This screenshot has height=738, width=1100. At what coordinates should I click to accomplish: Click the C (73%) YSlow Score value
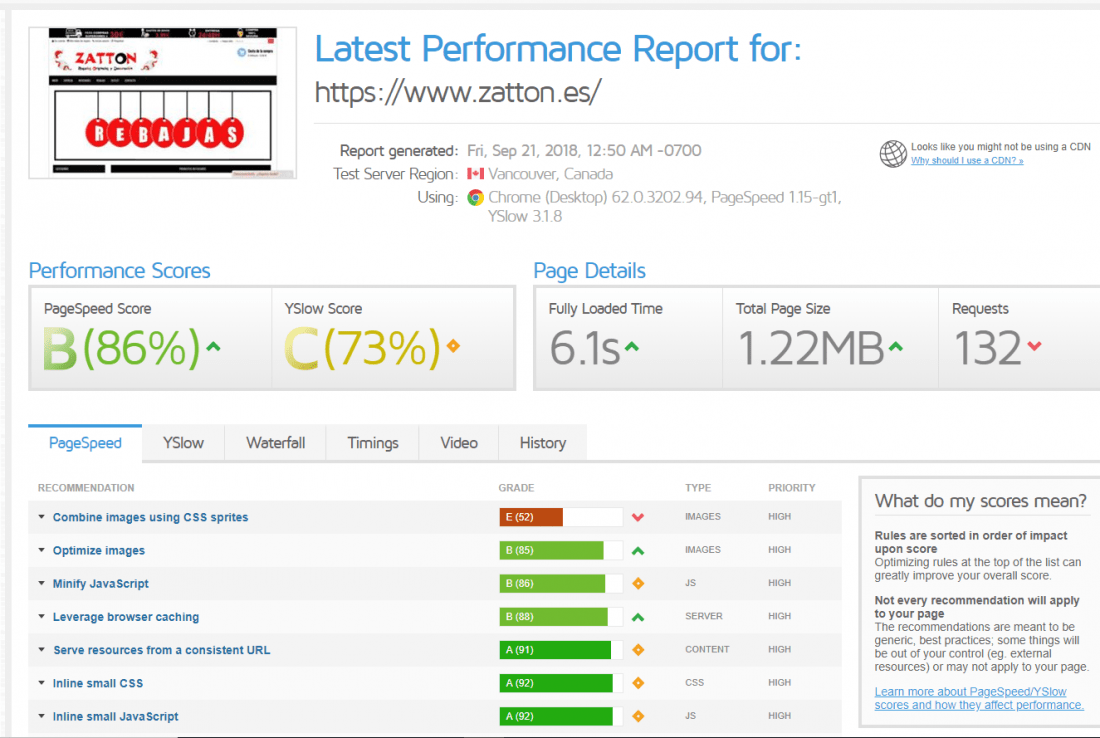point(362,348)
